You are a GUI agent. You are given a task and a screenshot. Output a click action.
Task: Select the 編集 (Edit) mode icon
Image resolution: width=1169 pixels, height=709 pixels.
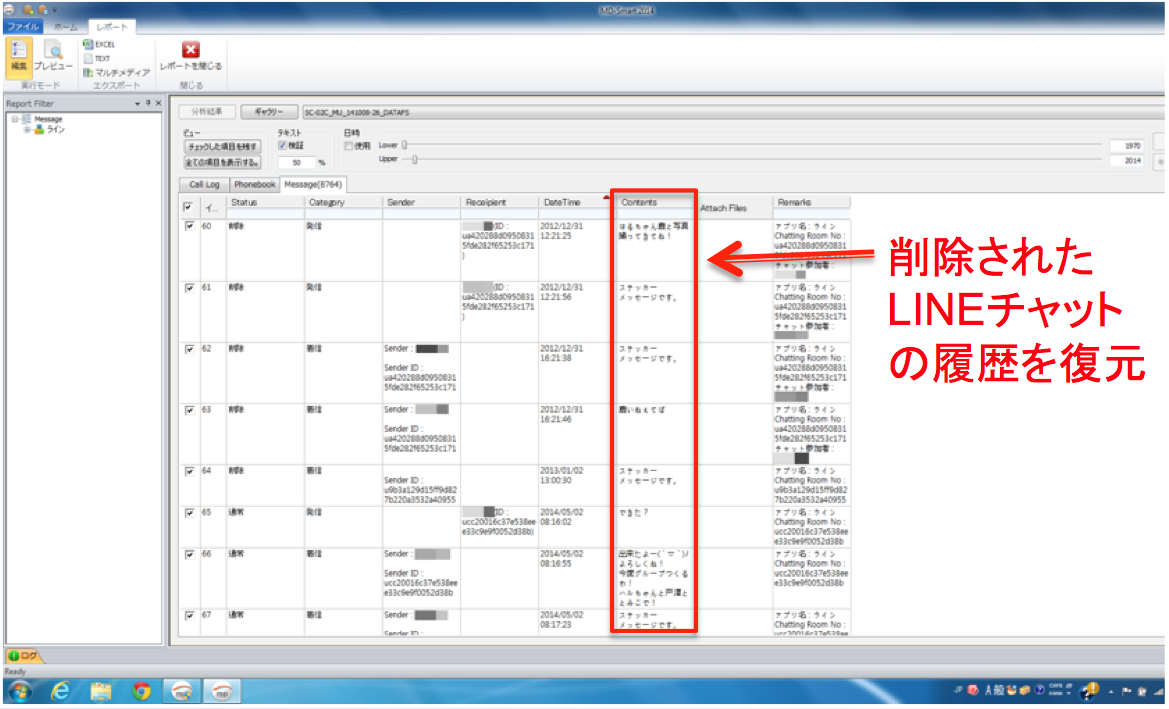[x=18, y=56]
